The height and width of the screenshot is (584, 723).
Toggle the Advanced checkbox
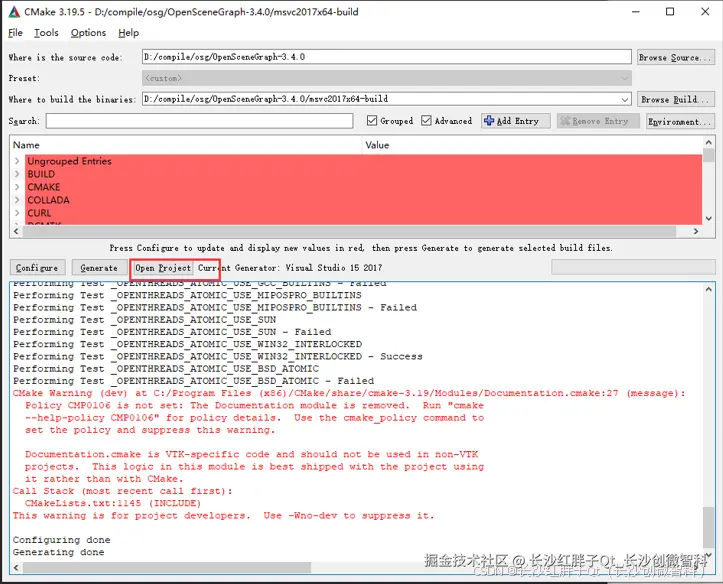pos(427,121)
